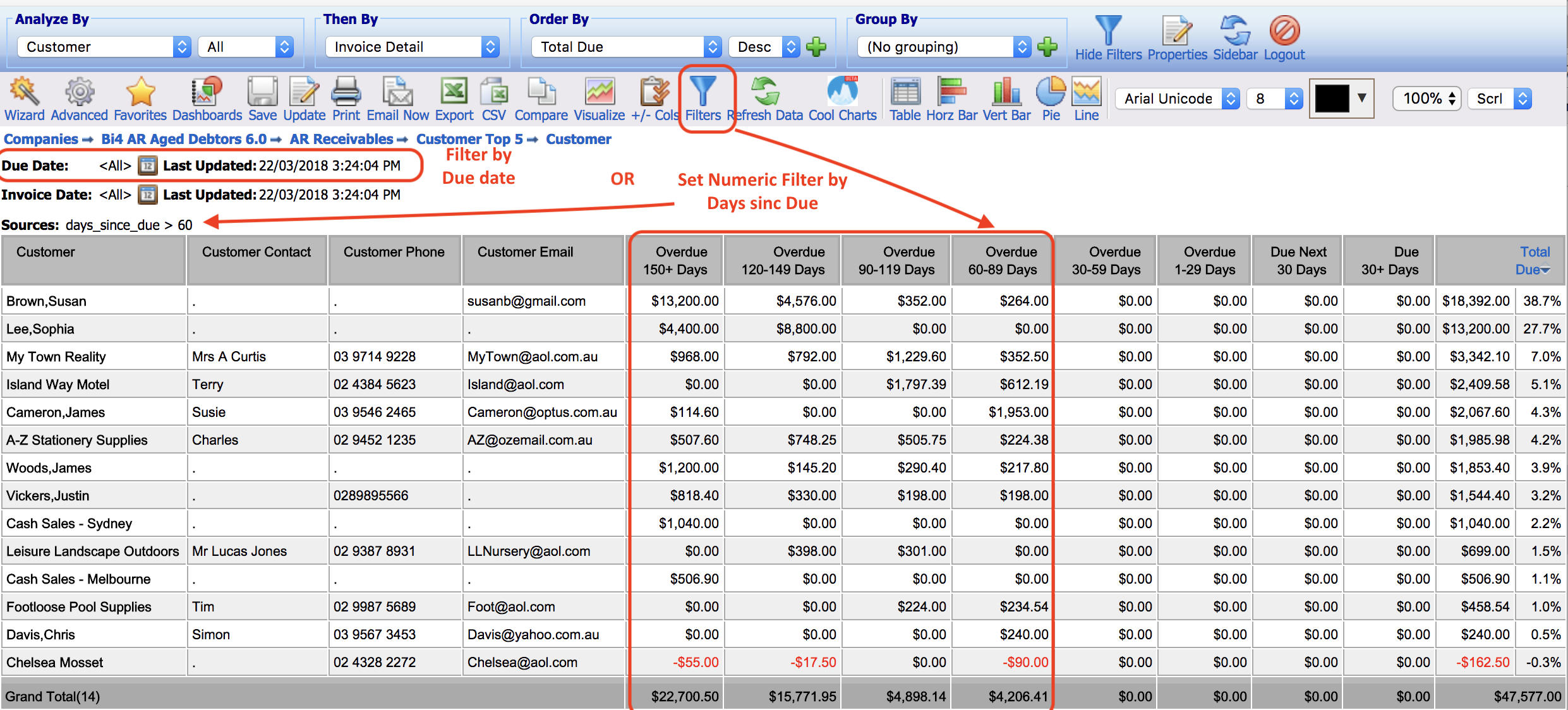Show Vert Bar chart

tap(1007, 99)
